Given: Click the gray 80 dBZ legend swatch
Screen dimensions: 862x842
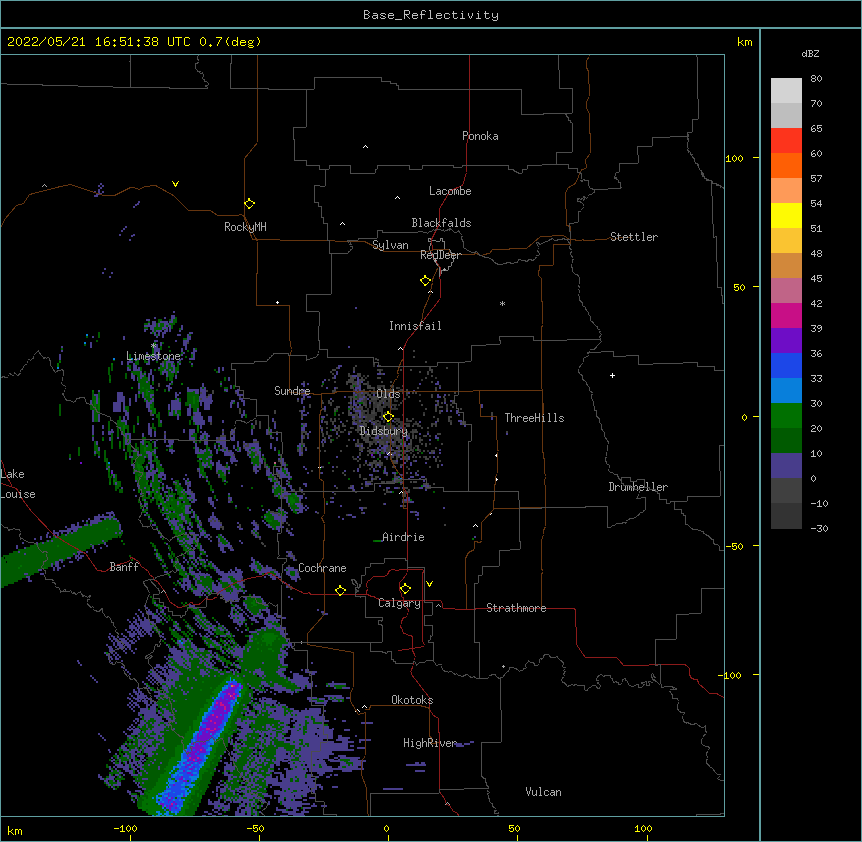Looking at the screenshot, I should (786, 91).
